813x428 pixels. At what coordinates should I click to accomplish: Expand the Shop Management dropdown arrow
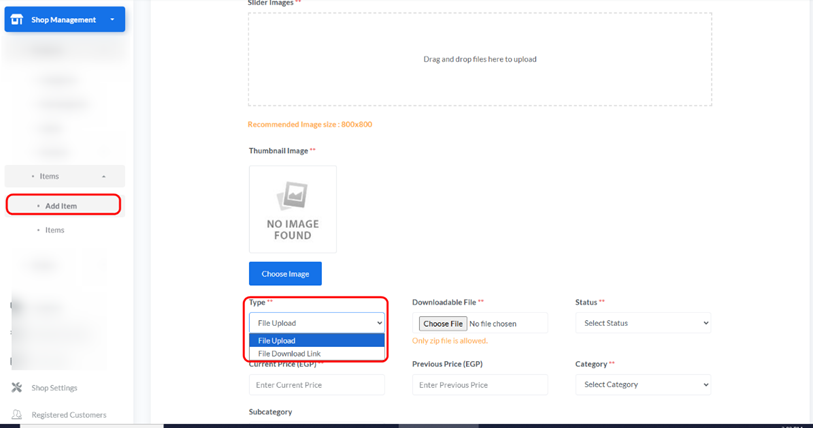click(112, 20)
